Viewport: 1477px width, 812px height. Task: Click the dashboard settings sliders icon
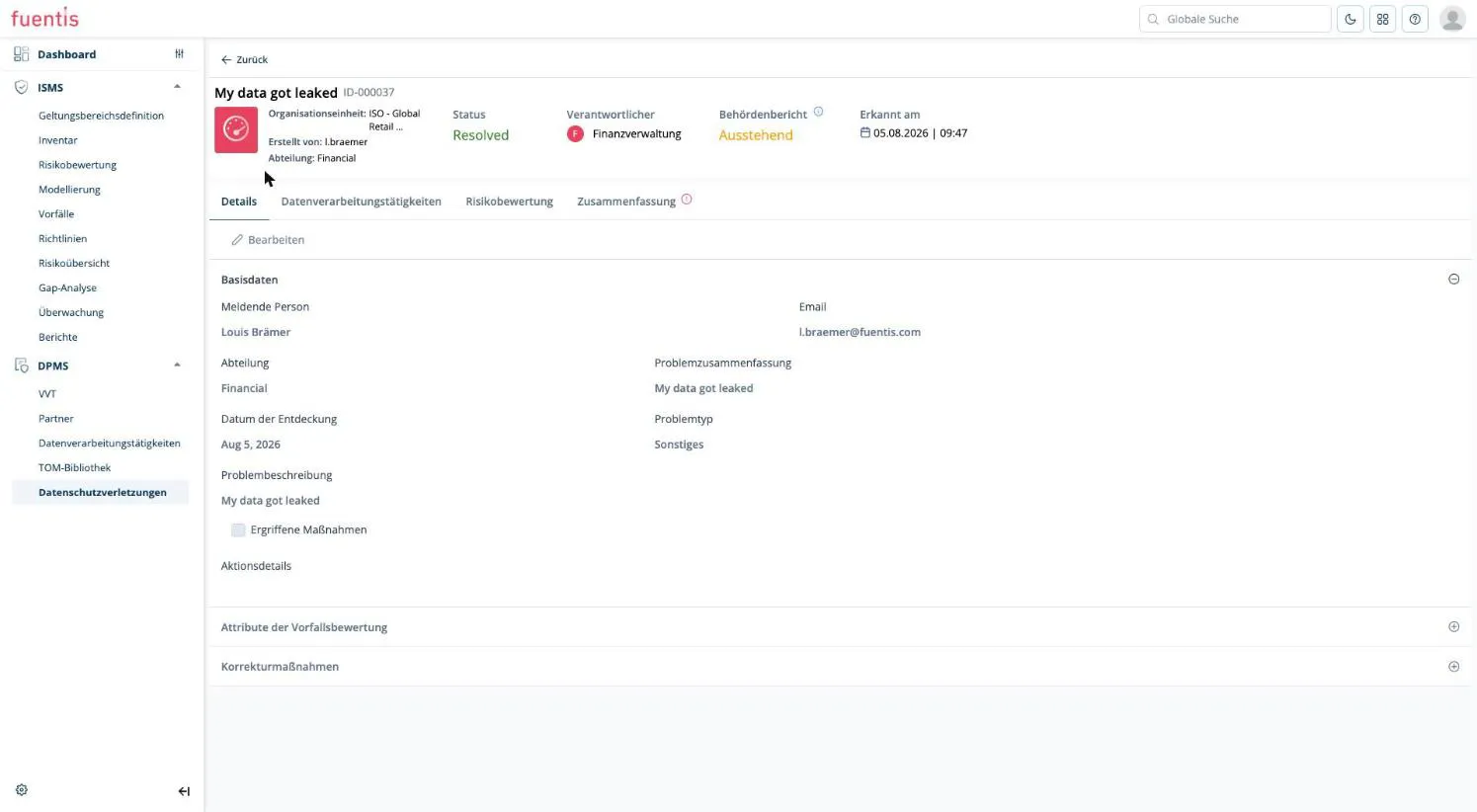[x=179, y=54]
